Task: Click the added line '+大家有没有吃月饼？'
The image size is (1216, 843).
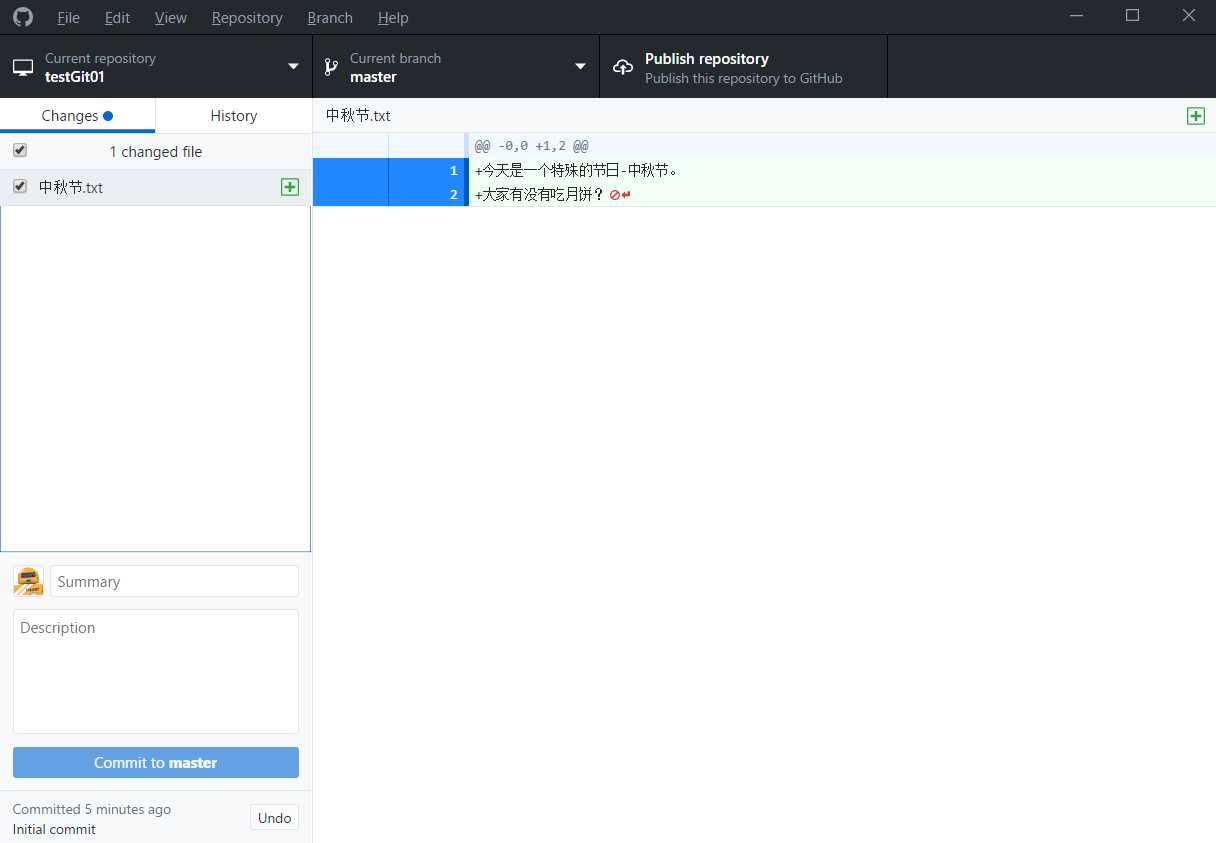Action: pyautogui.click(x=539, y=194)
